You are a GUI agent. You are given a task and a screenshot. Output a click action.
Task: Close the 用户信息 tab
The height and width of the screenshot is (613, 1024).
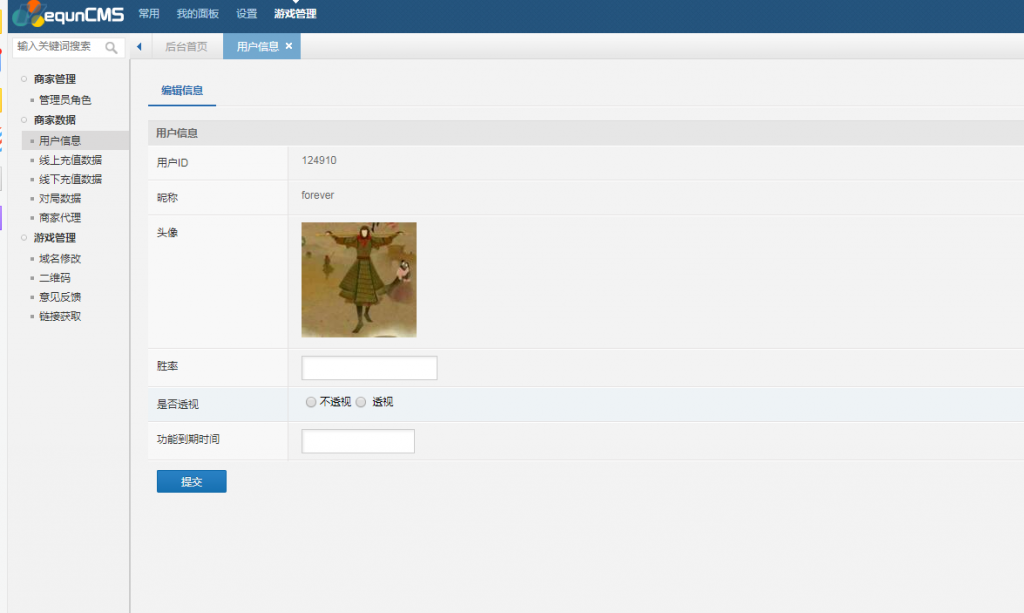pyautogui.click(x=289, y=46)
